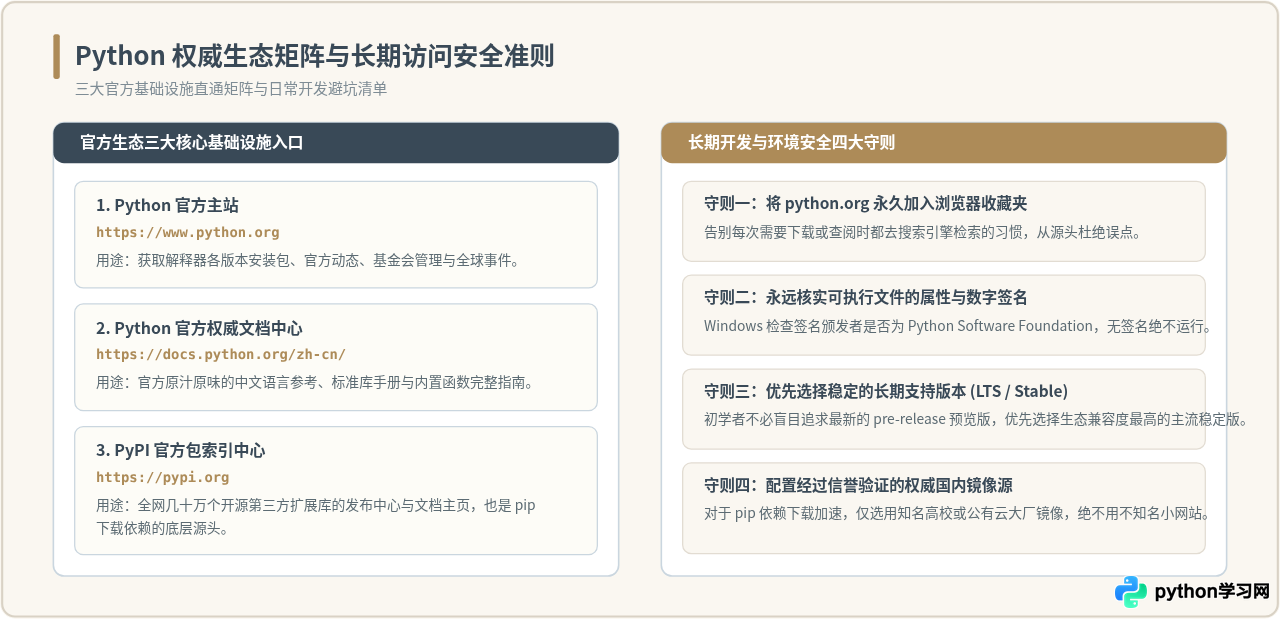This screenshot has width=1280, height=619.
Task: Click the "1. Python 官方主站" heading
Action: (x=167, y=206)
